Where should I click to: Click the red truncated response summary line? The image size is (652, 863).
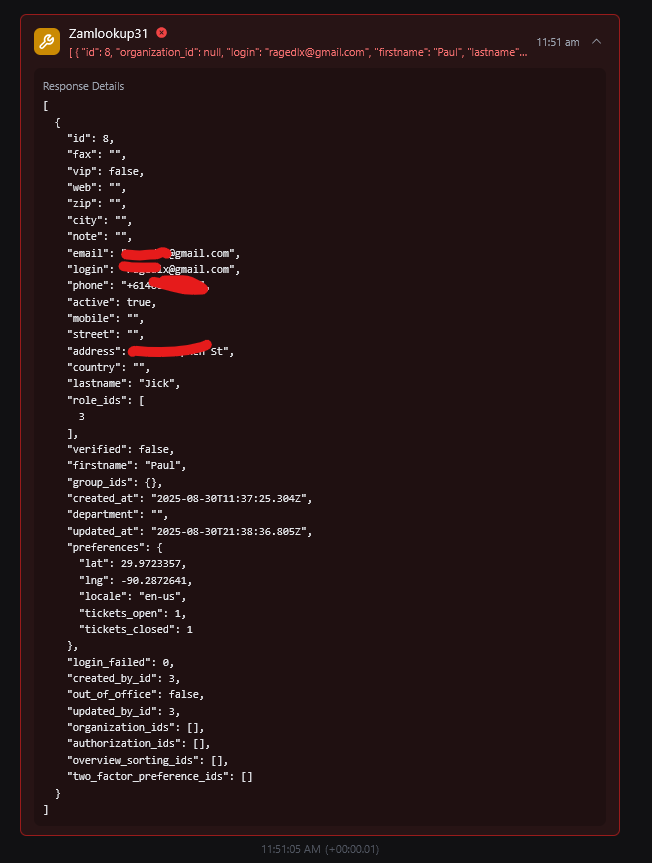click(x=298, y=52)
